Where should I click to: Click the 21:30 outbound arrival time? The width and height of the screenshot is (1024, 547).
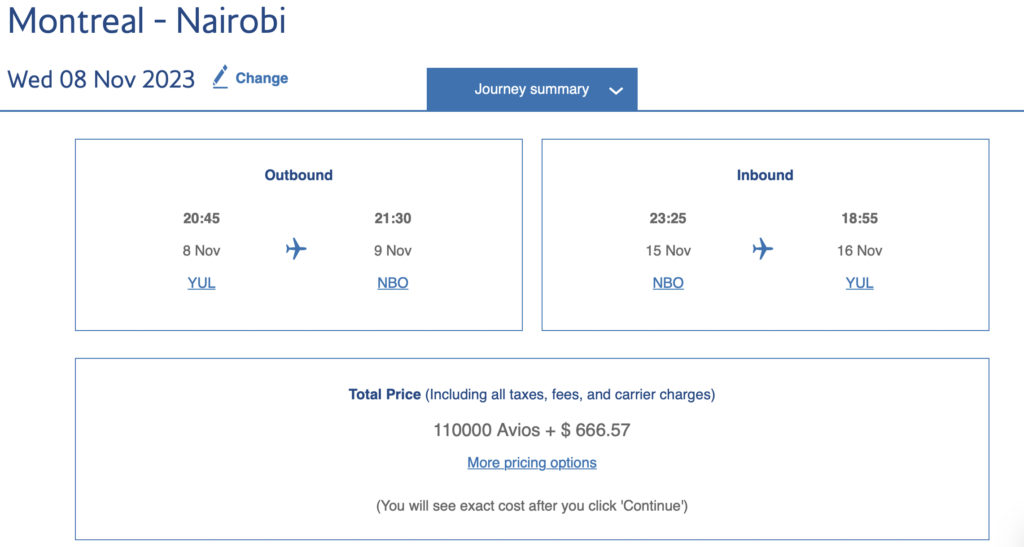392,218
